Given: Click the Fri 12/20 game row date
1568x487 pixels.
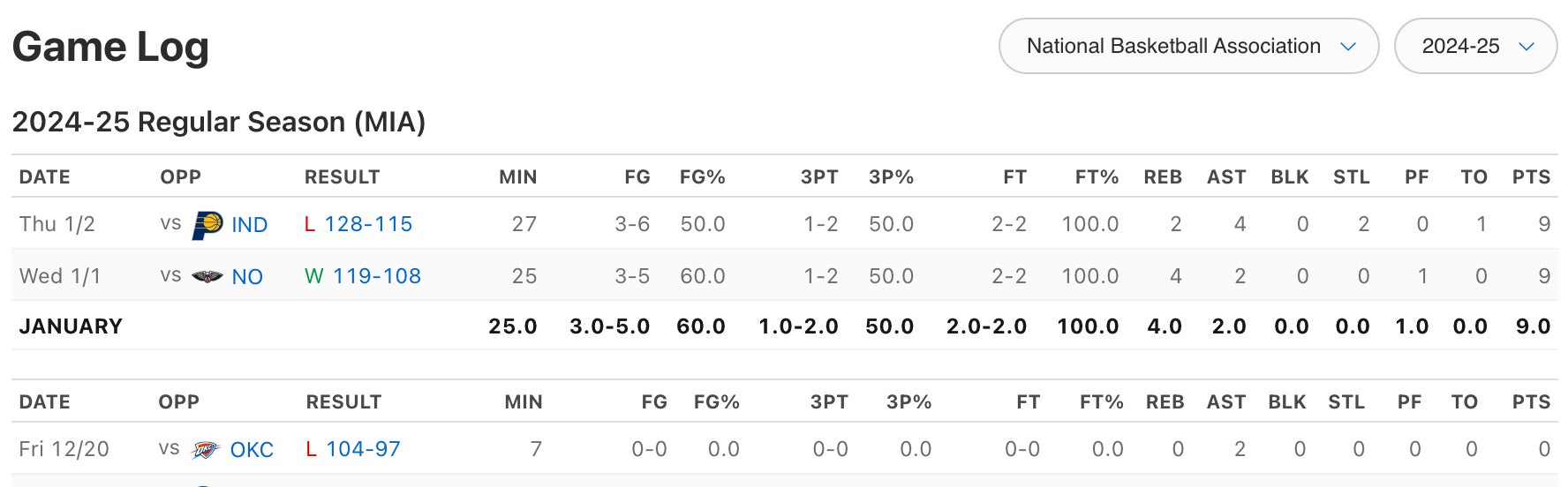Looking at the screenshot, I should (64, 449).
